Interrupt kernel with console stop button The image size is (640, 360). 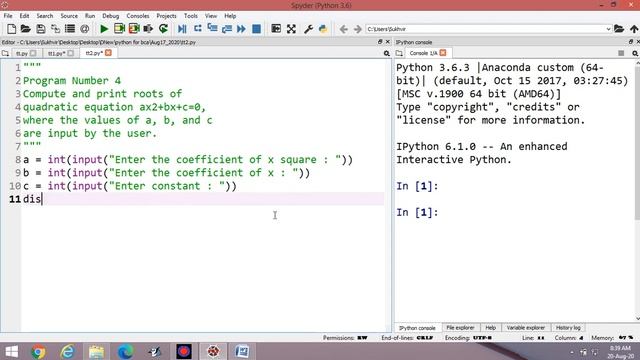621,53
